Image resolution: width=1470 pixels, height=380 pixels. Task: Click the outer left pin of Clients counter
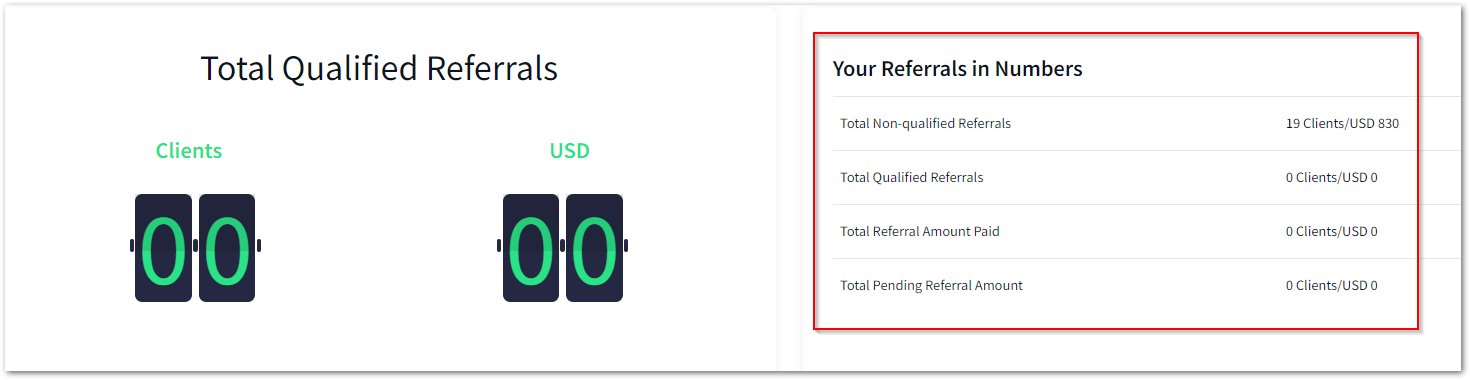(x=132, y=245)
